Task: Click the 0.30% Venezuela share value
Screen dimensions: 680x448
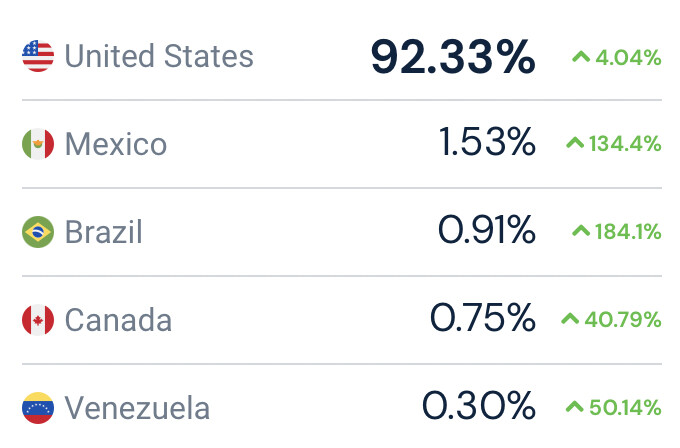Action: click(479, 406)
